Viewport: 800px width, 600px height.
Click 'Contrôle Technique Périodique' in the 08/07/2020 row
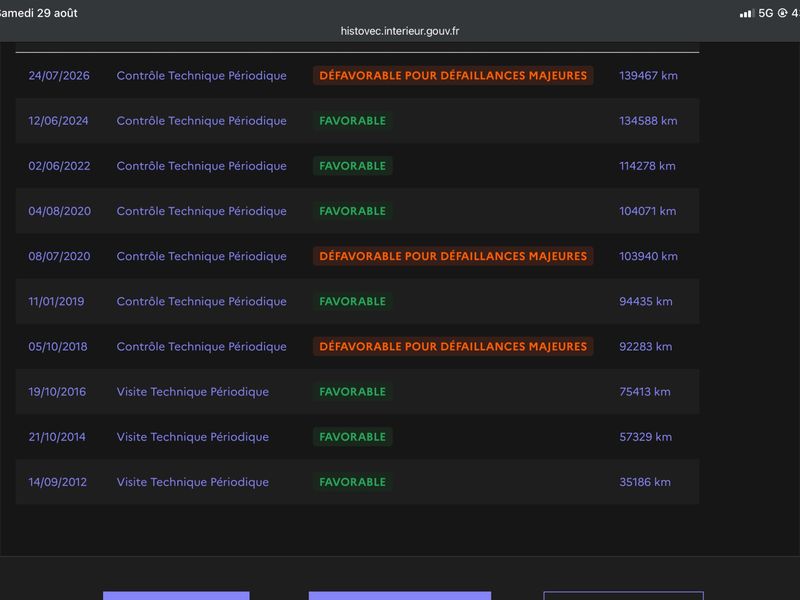(x=202, y=256)
